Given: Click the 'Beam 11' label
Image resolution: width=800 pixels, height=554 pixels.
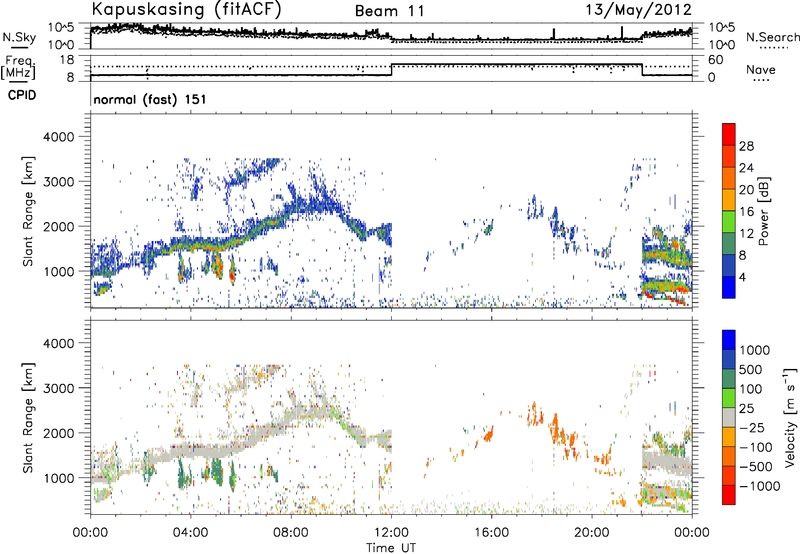Looking at the screenshot, I should click(389, 11).
